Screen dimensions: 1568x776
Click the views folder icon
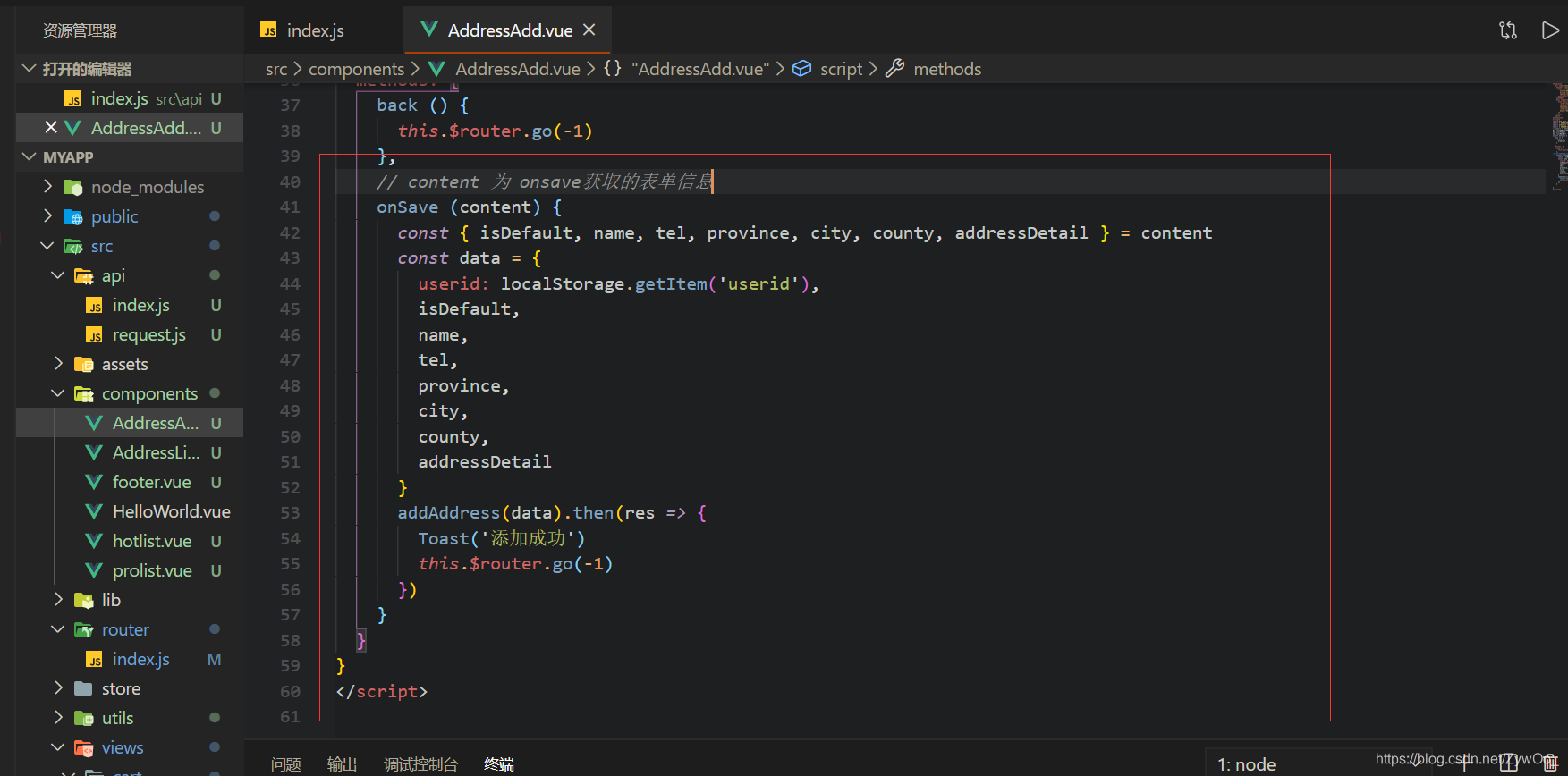pos(84,747)
